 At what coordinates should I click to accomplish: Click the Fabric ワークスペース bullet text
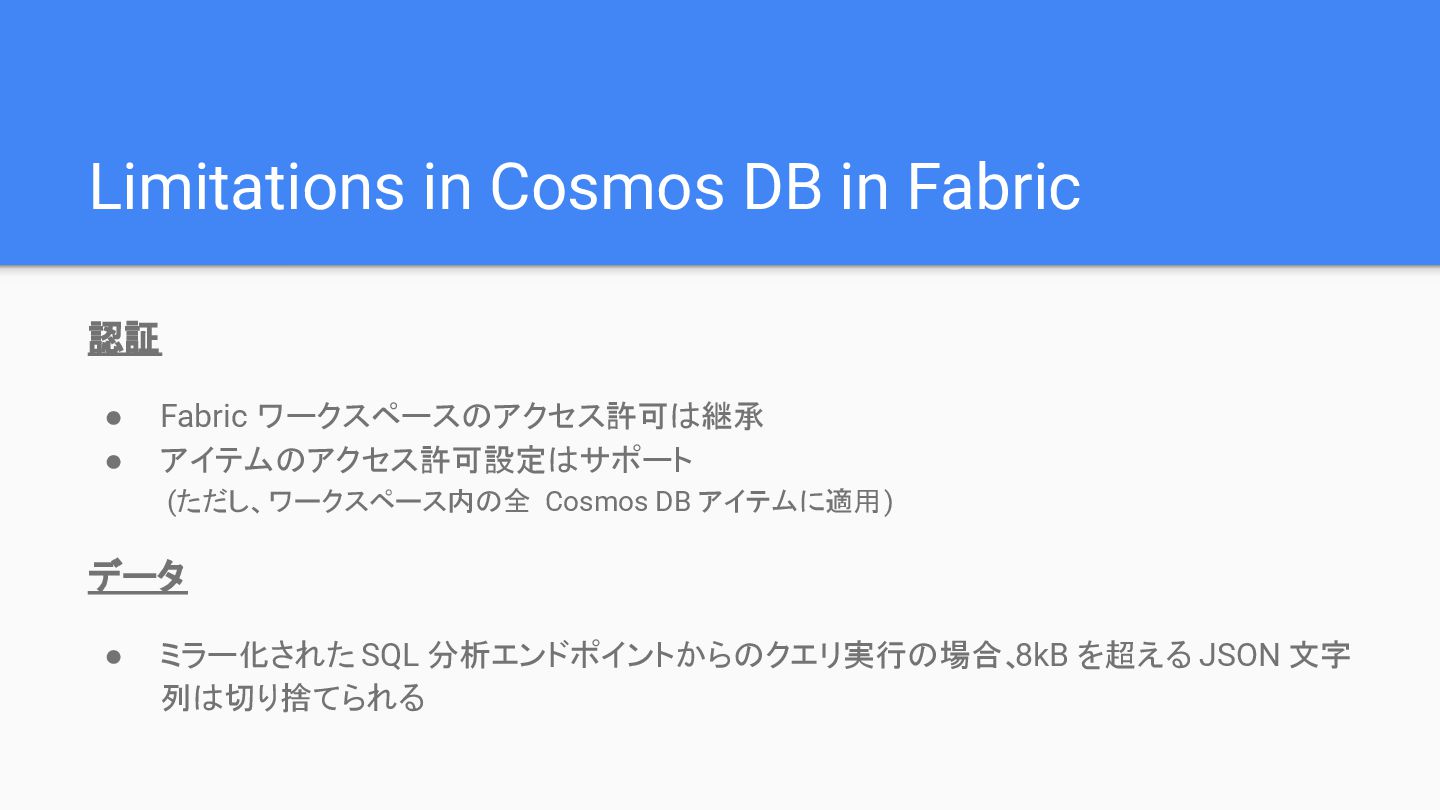coord(462,415)
